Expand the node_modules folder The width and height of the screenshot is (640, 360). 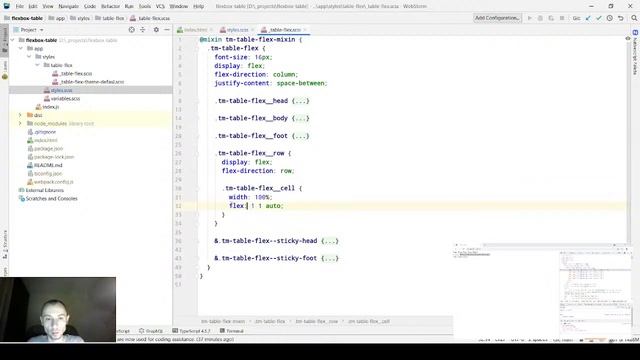20,123
